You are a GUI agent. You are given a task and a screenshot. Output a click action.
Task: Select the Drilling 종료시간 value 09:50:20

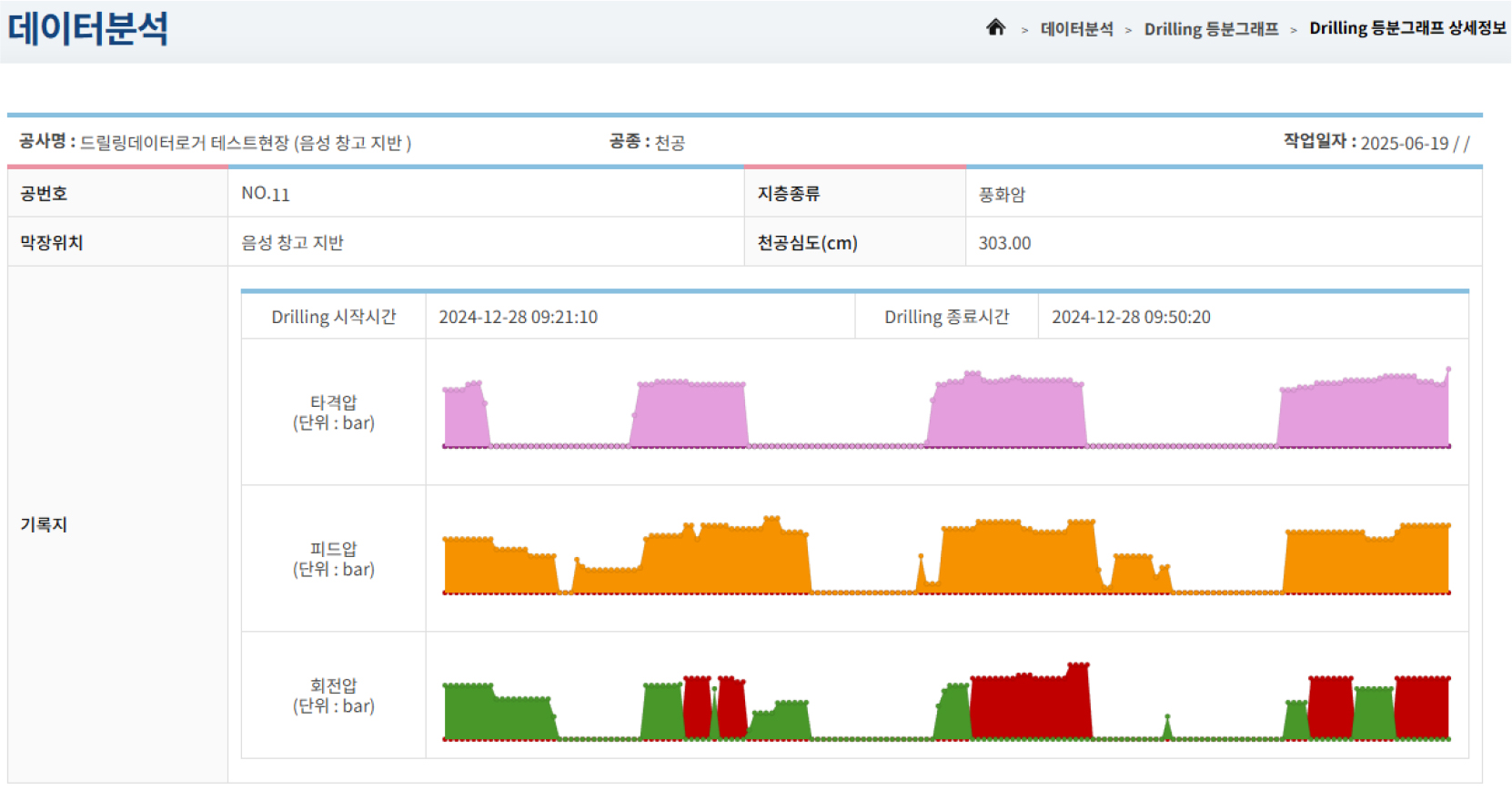click(1131, 317)
